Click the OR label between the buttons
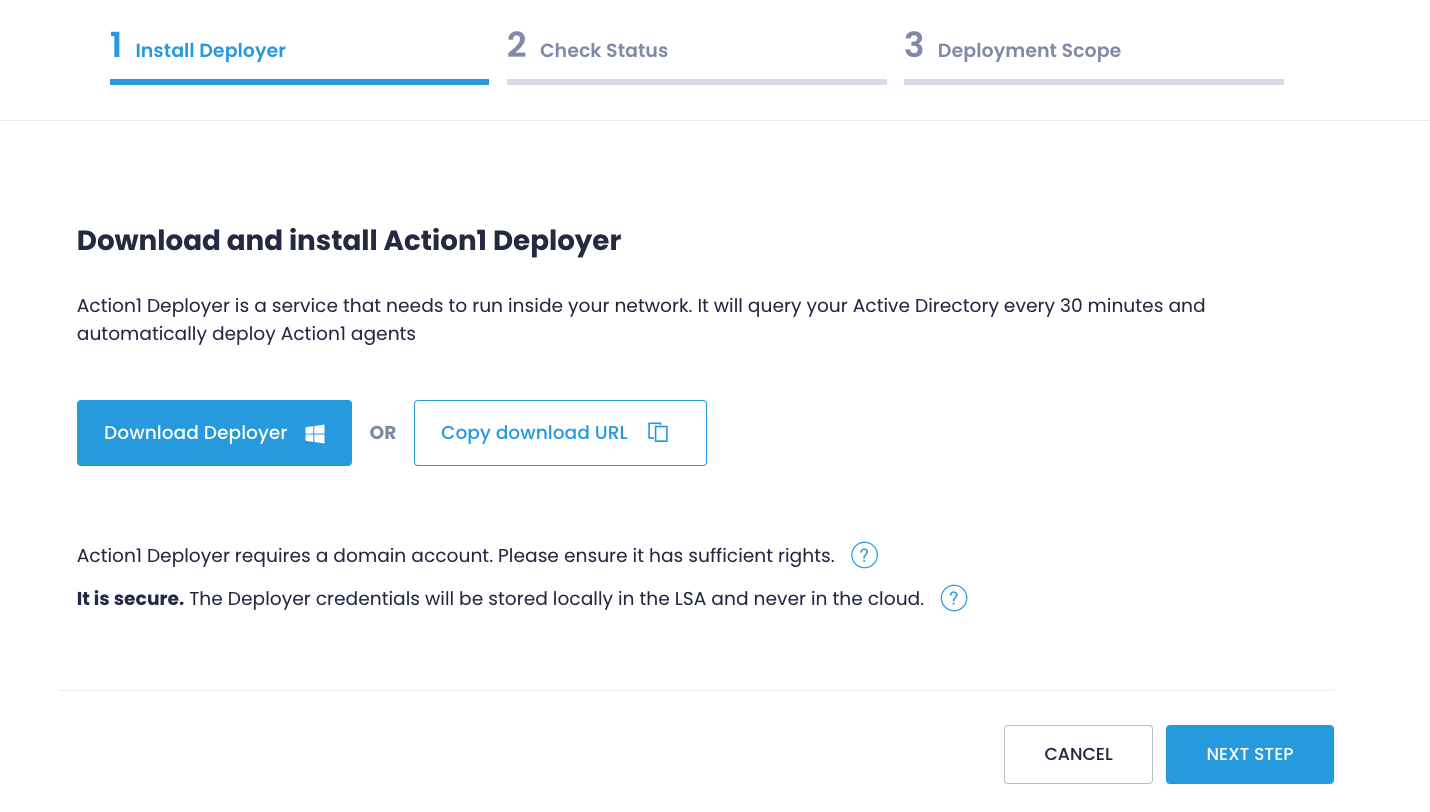The height and width of the screenshot is (812, 1430). [383, 432]
